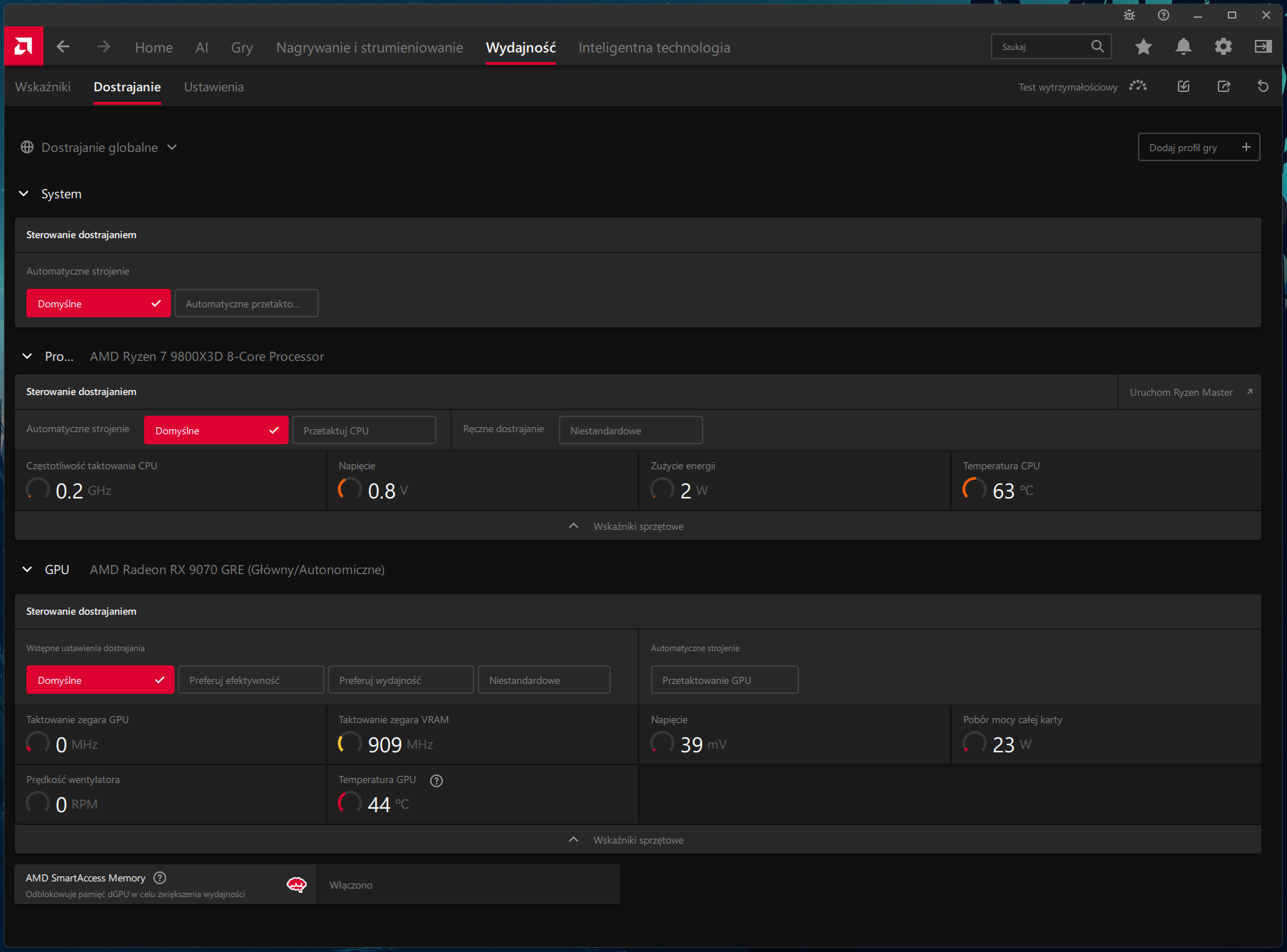Image resolution: width=1287 pixels, height=952 pixels.
Task: Switch to the Ustawienia tab
Action: tap(214, 87)
